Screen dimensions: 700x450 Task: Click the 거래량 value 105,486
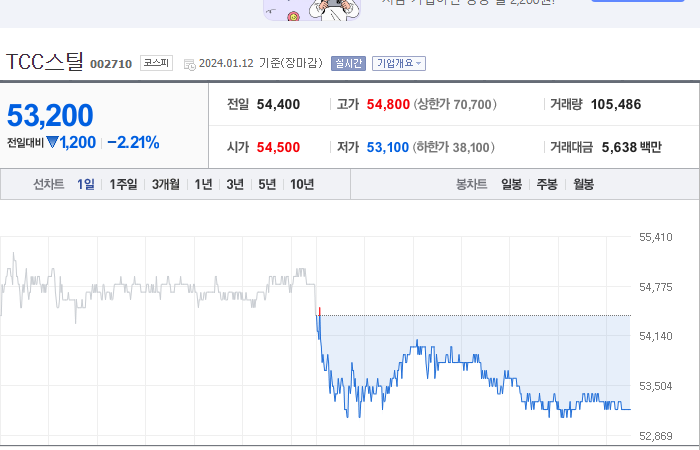[x=616, y=104]
